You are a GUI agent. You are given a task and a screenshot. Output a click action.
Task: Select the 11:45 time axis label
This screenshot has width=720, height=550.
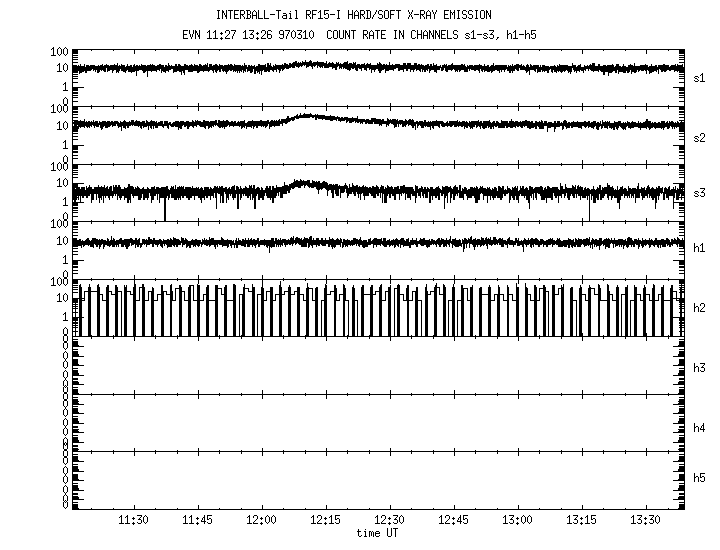pos(198,521)
